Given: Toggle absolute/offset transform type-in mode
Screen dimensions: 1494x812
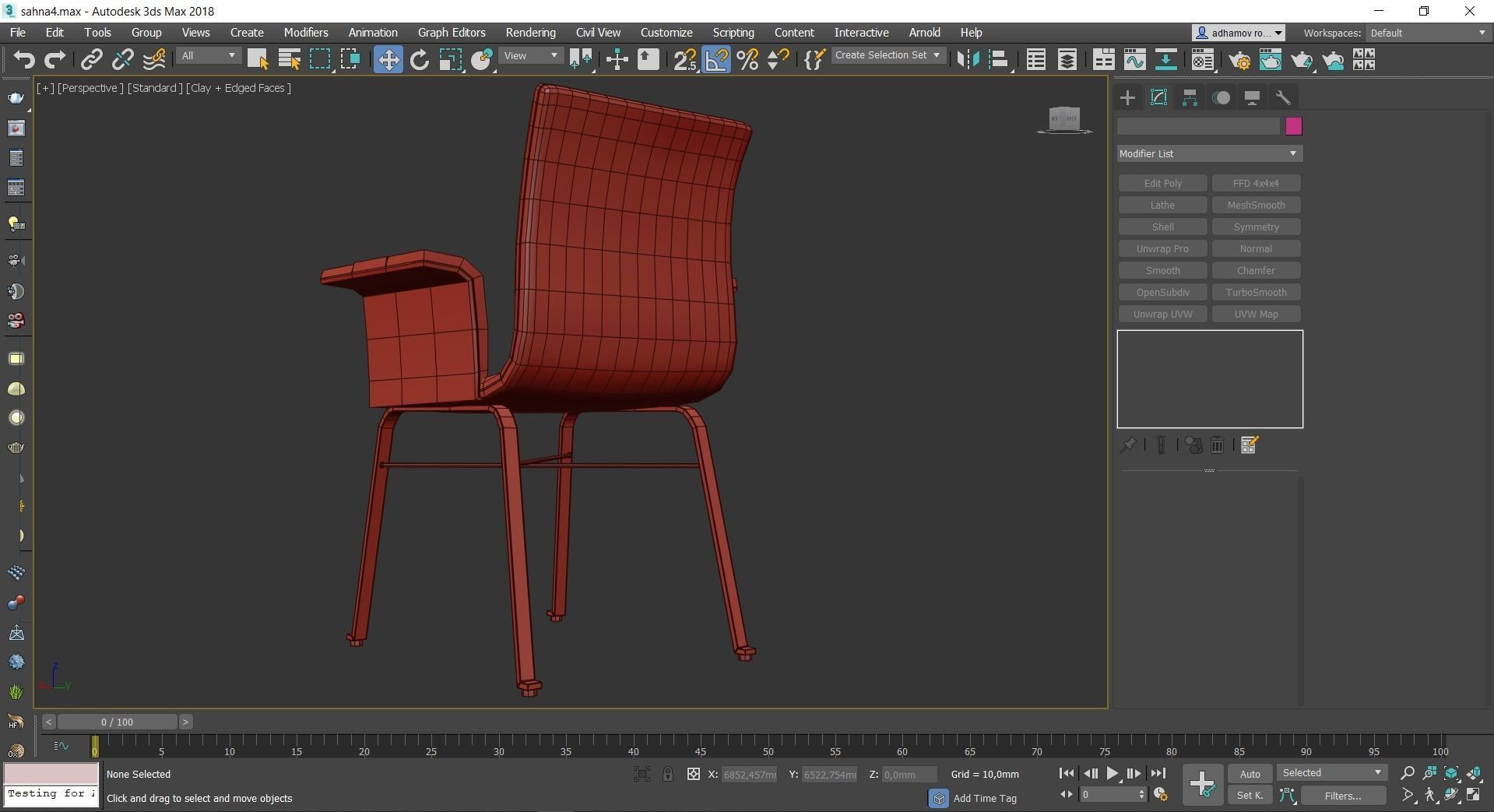Looking at the screenshot, I should [693, 774].
